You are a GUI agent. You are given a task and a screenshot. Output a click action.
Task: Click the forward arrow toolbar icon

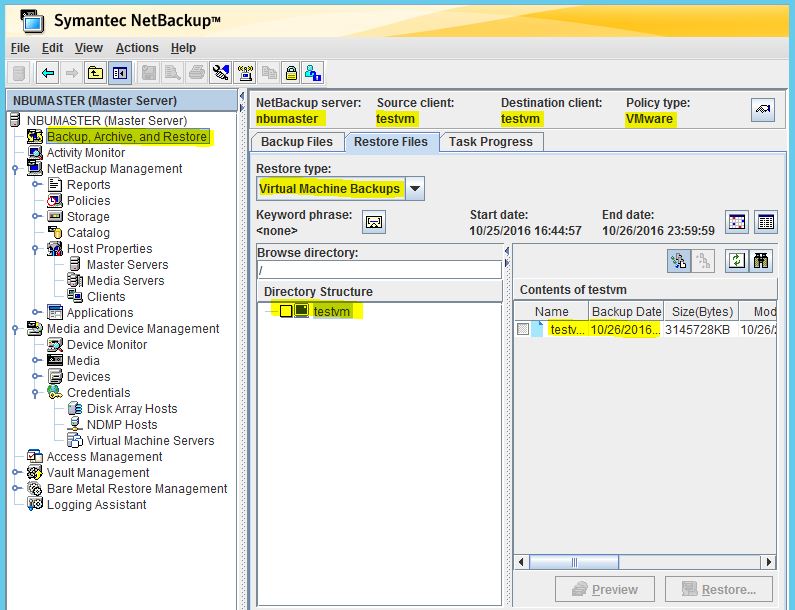71,74
